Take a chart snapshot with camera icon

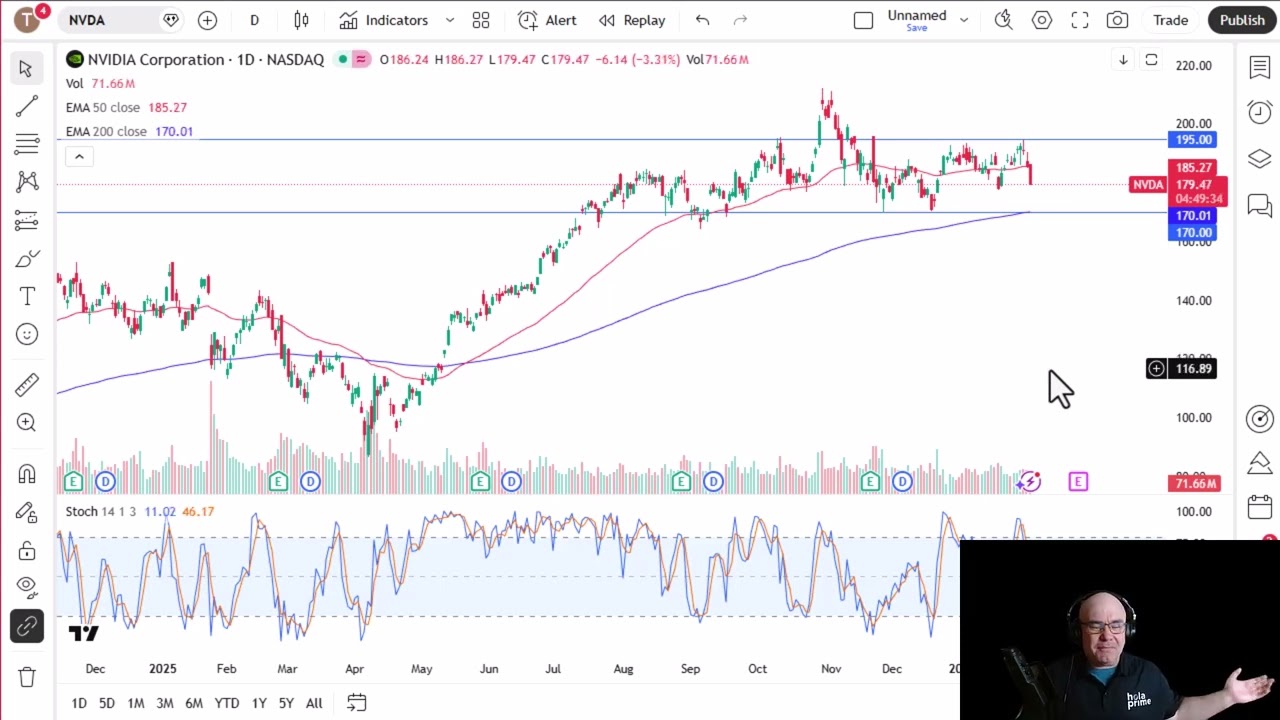click(x=1117, y=20)
